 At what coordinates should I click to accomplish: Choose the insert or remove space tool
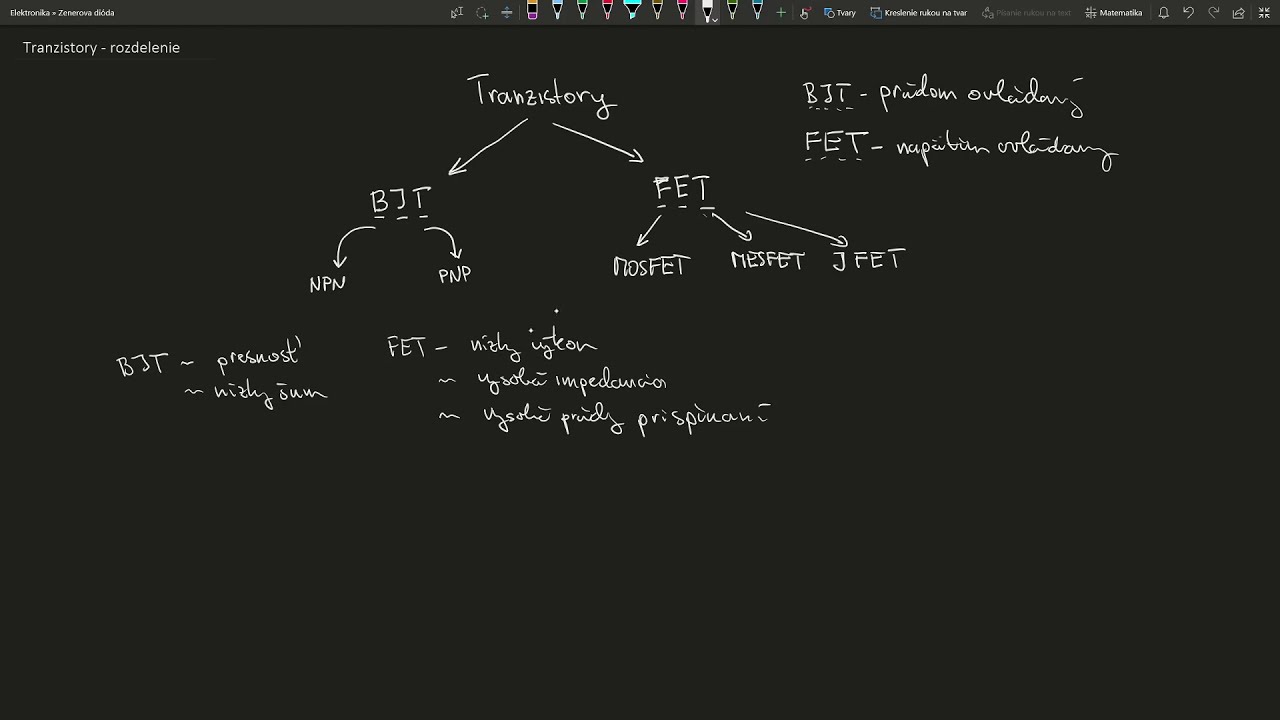[507, 13]
